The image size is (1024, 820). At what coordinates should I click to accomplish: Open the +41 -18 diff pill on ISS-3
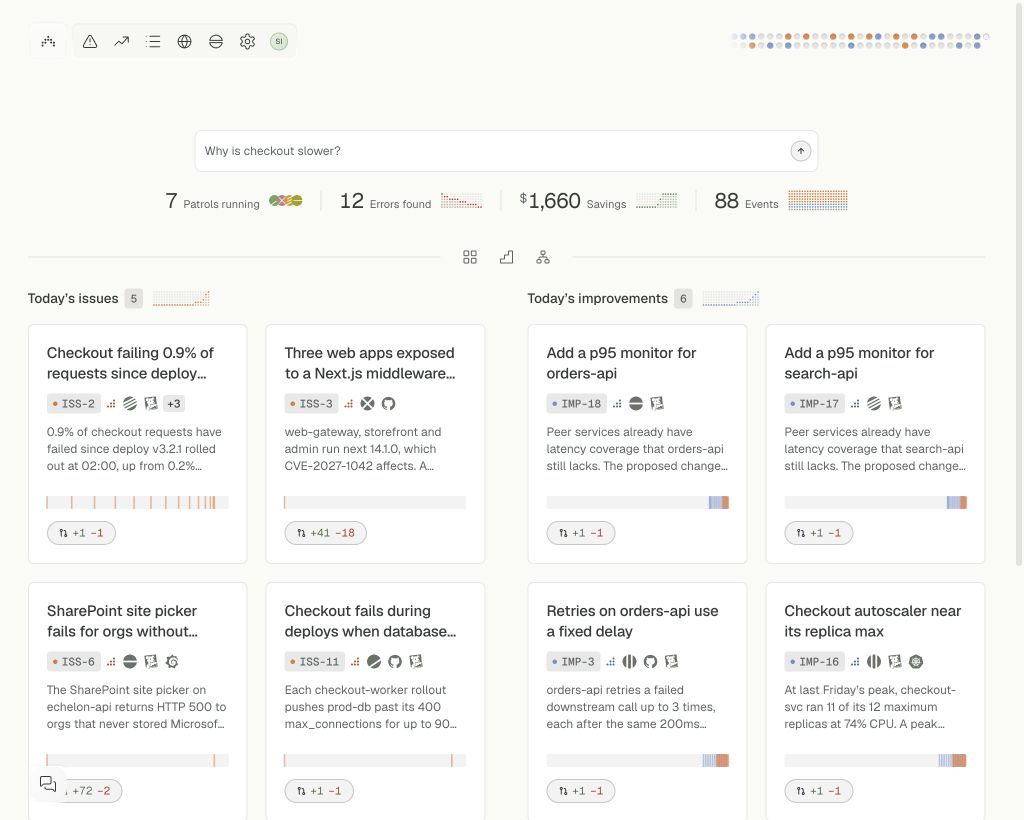(325, 533)
